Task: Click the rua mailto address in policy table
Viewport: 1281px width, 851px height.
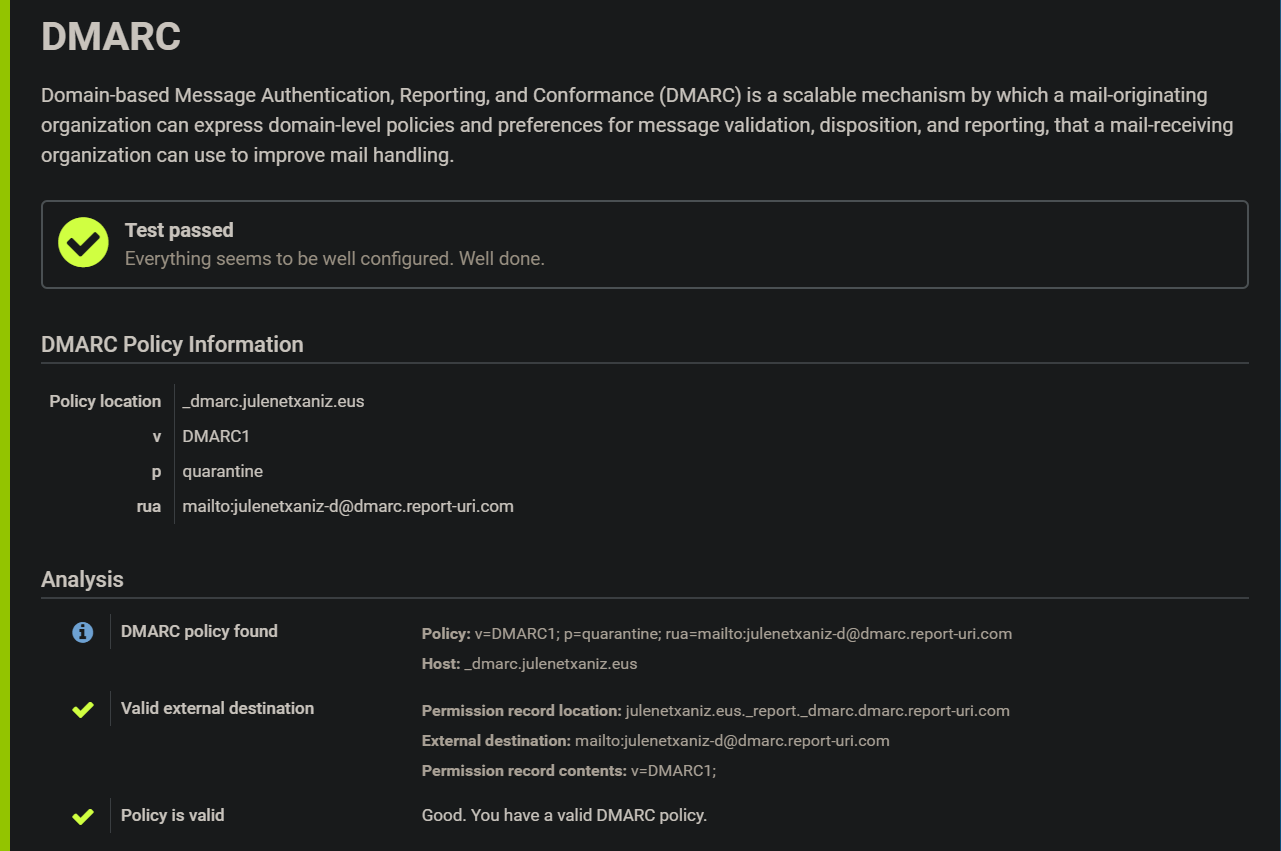Action: [x=347, y=507]
